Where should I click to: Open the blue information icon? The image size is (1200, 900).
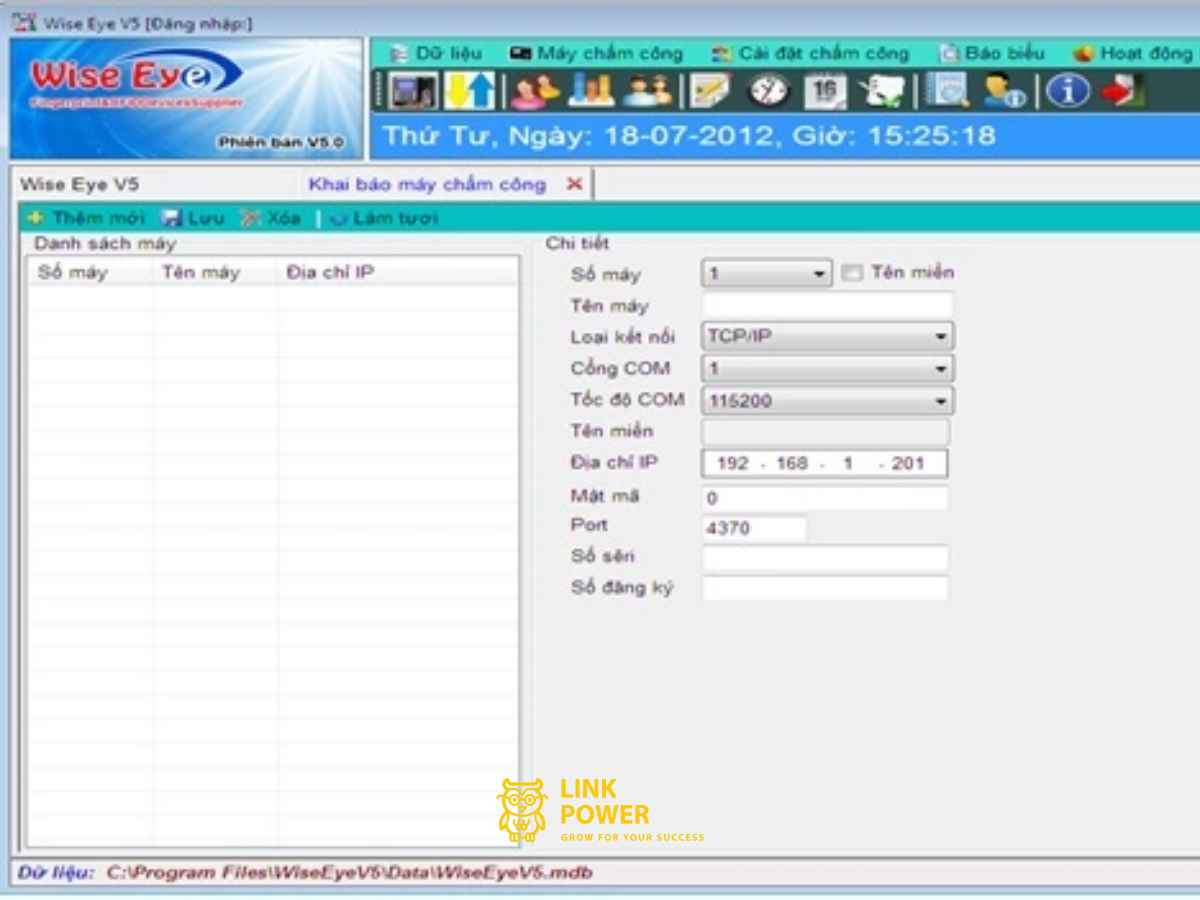[1068, 91]
